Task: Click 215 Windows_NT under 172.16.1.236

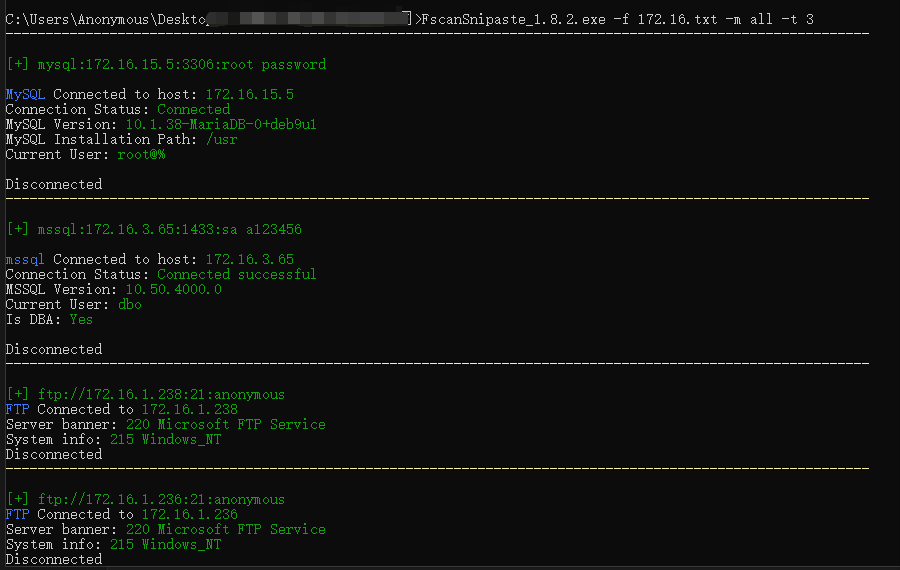Action: coord(165,544)
